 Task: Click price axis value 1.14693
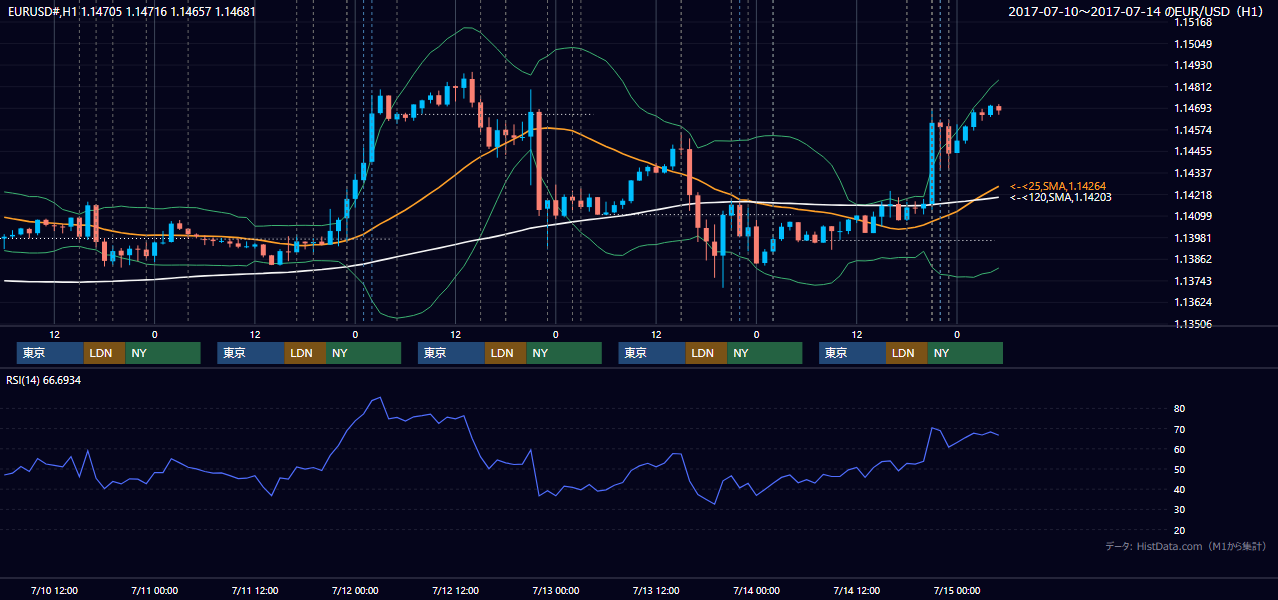(x=1192, y=108)
